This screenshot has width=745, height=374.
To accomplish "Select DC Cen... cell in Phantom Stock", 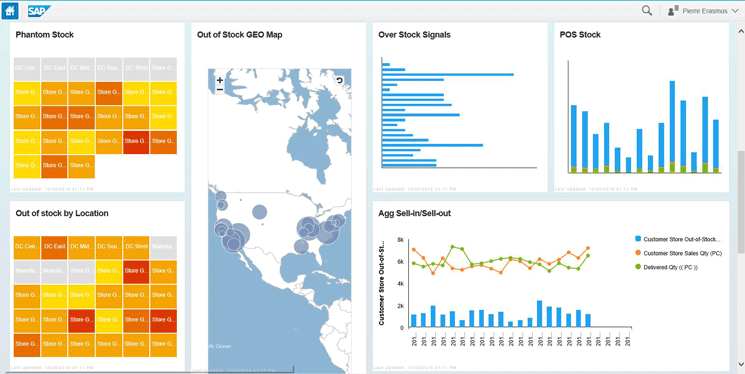I will click(x=27, y=69).
